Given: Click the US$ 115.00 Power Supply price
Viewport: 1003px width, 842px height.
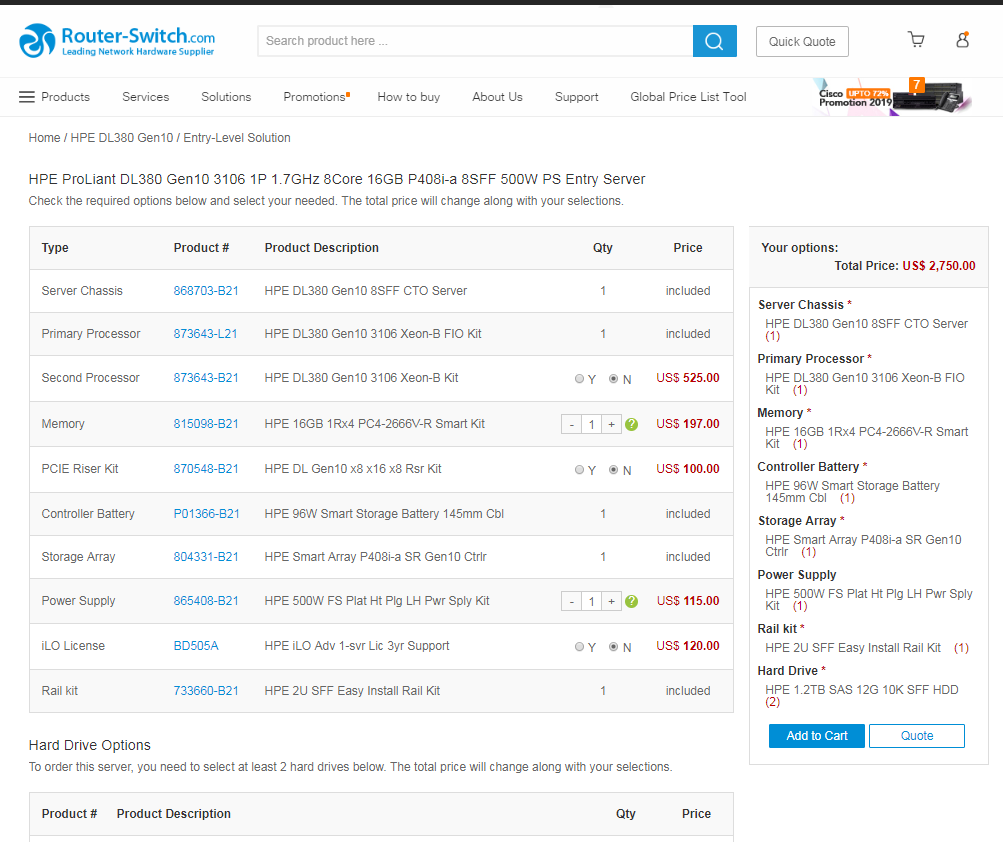Looking at the screenshot, I should click(688, 601).
